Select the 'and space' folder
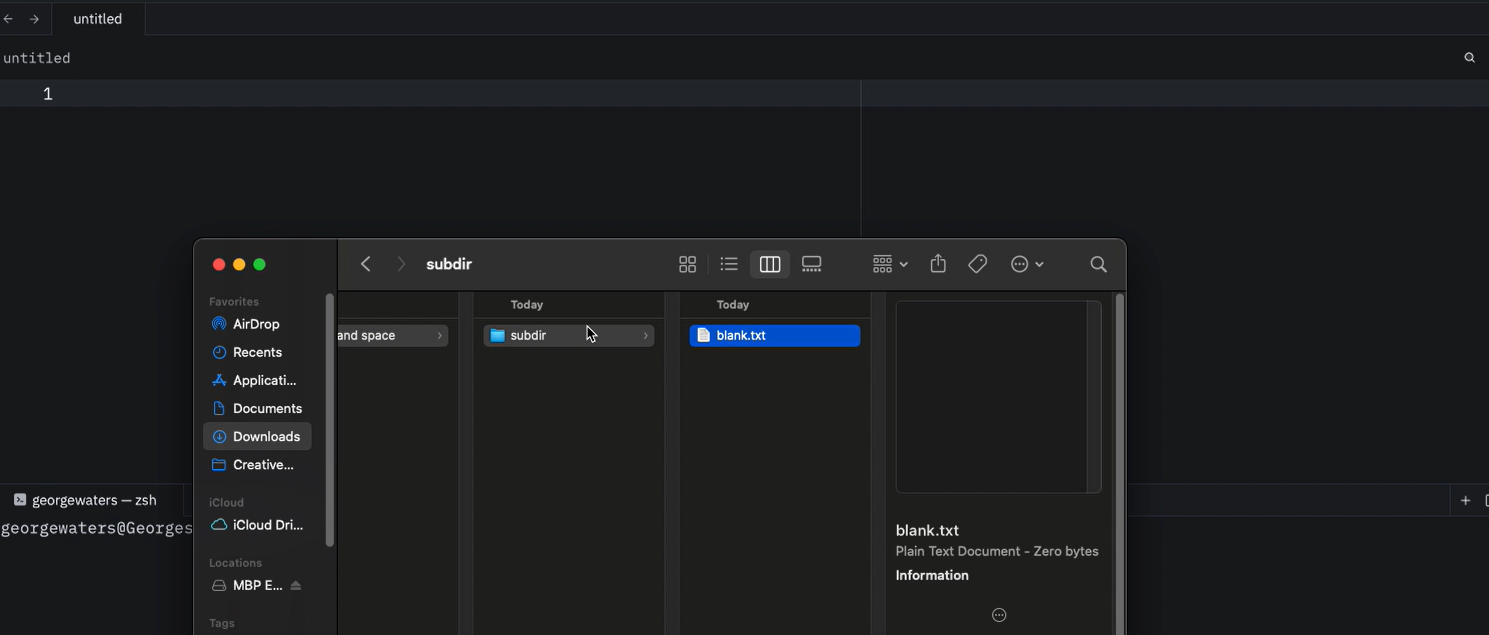Image resolution: width=1489 pixels, height=635 pixels. (393, 336)
